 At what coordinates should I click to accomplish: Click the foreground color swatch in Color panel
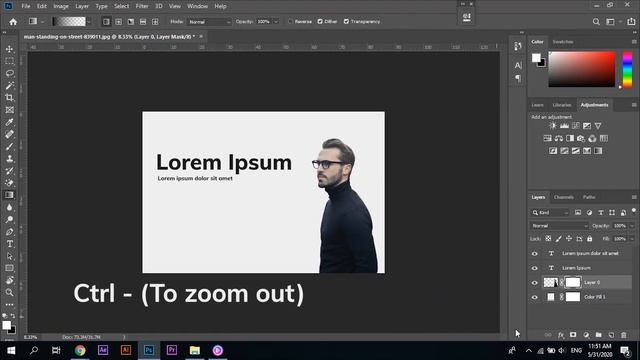[536, 58]
